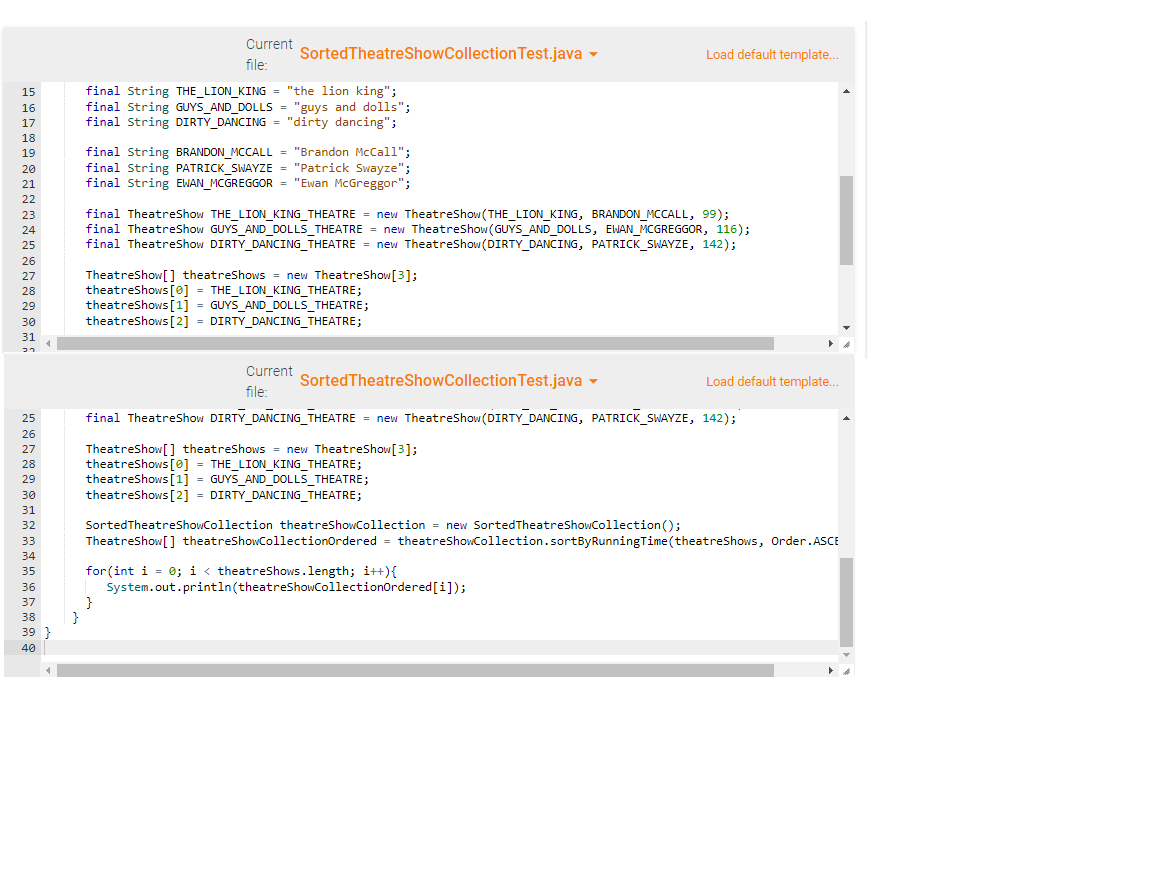Image resolution: width=1152 pixels, height=886 pixels.
Task: Click the scroll-left arrow on bottom horizontal scrollbar
Action: pyautogui.click(x=48, y=669)
